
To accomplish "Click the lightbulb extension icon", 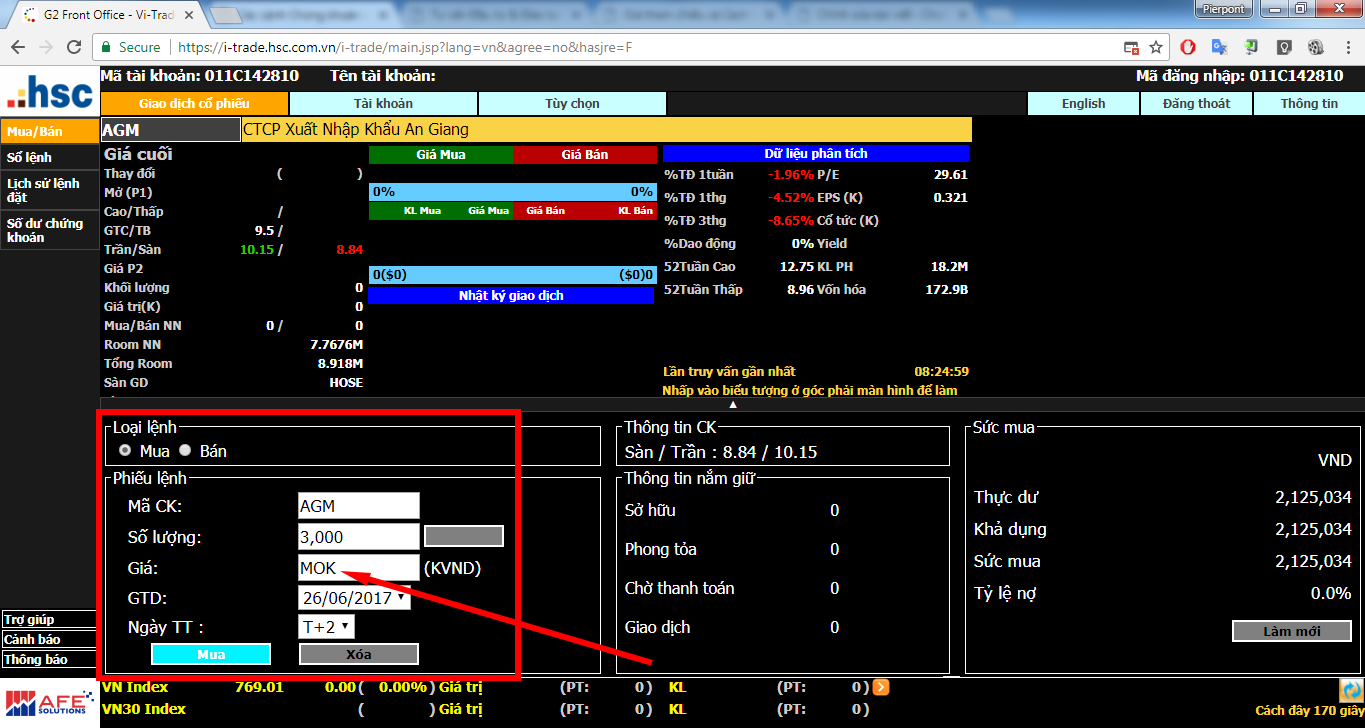I will (x=1284, y=47).
